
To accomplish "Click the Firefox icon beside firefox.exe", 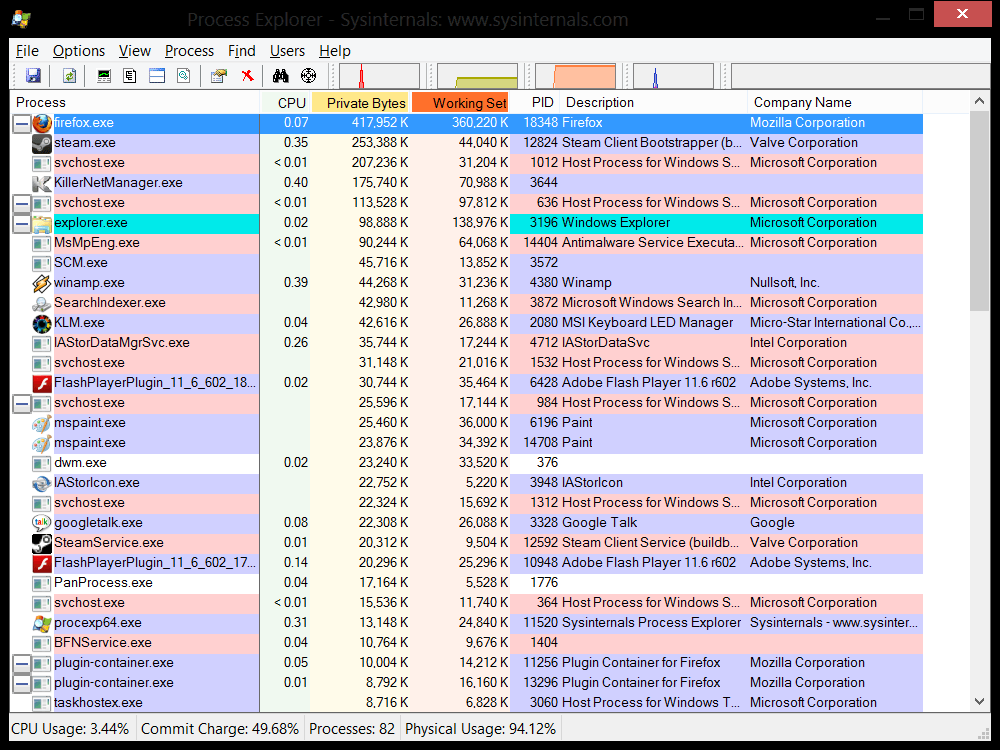I will pos(42,123).
